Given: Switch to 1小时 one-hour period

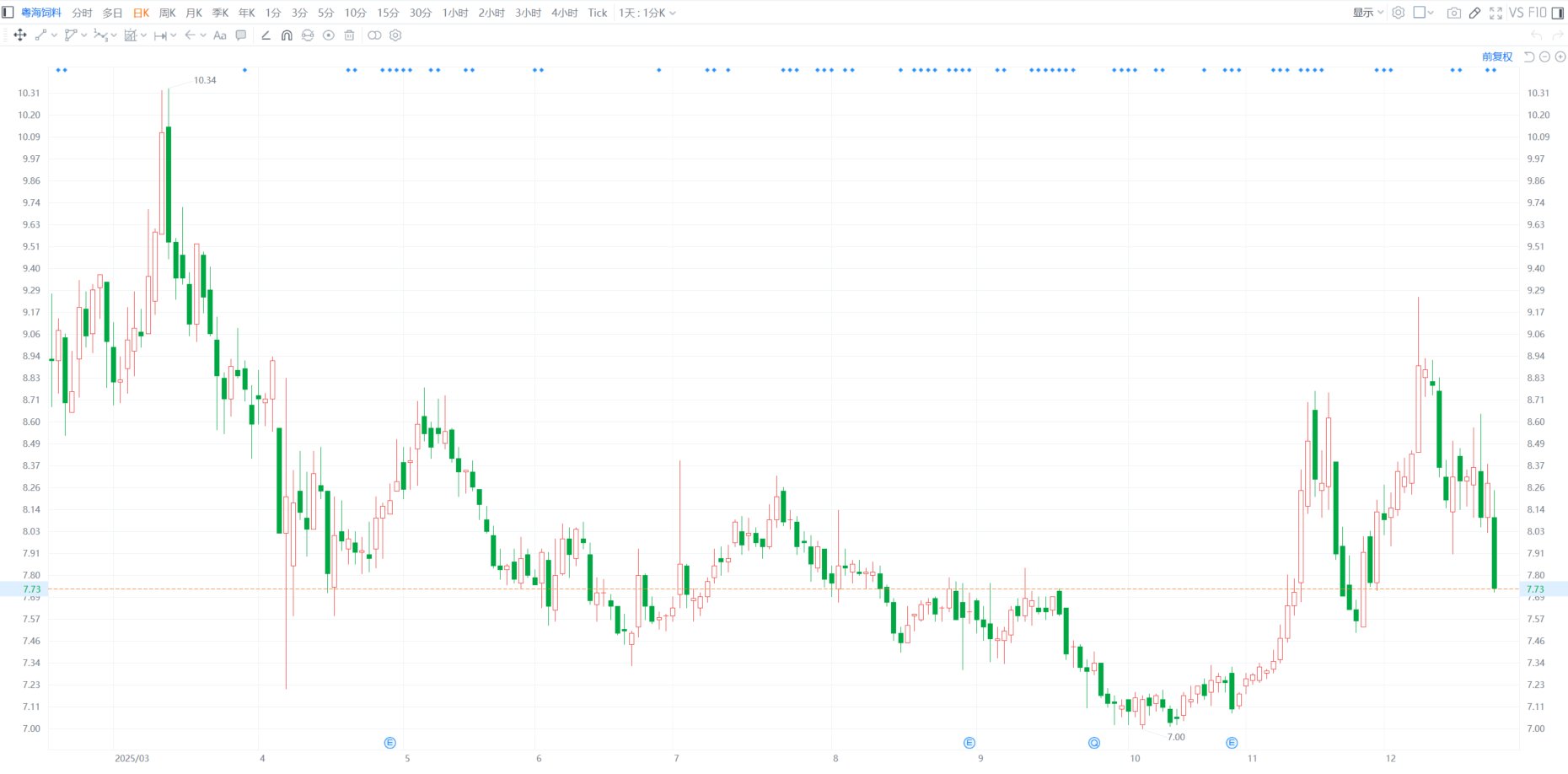Looking at the screenshot, I should [x=455, y=13].
